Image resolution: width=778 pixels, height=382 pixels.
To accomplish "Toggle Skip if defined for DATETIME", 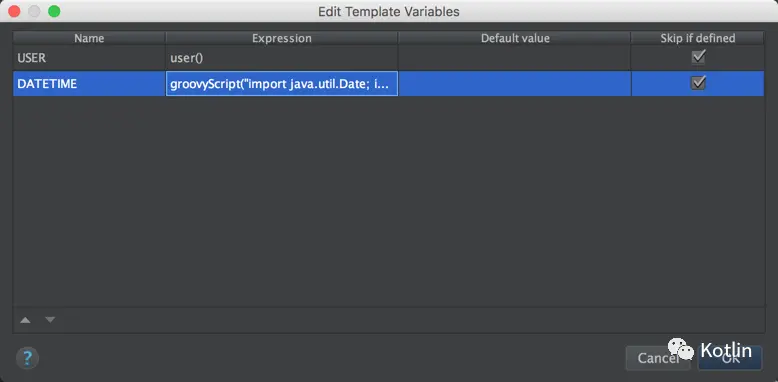I will 698,83.
